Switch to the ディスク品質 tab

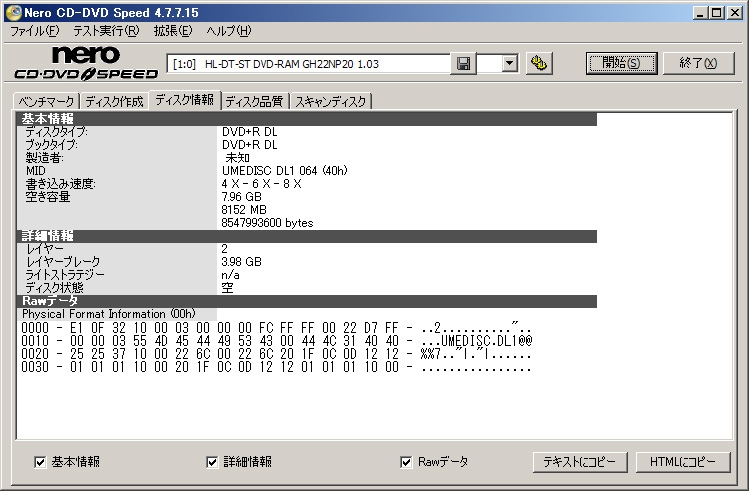click(254, 101)
